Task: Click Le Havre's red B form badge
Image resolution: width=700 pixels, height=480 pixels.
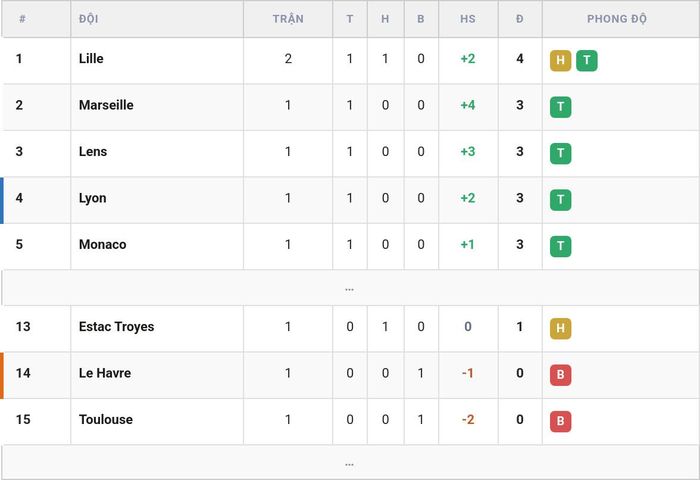Action: [560, 375]
